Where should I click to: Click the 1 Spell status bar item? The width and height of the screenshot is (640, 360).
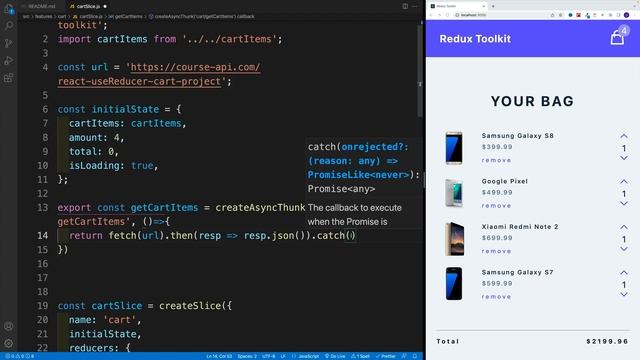360,356
